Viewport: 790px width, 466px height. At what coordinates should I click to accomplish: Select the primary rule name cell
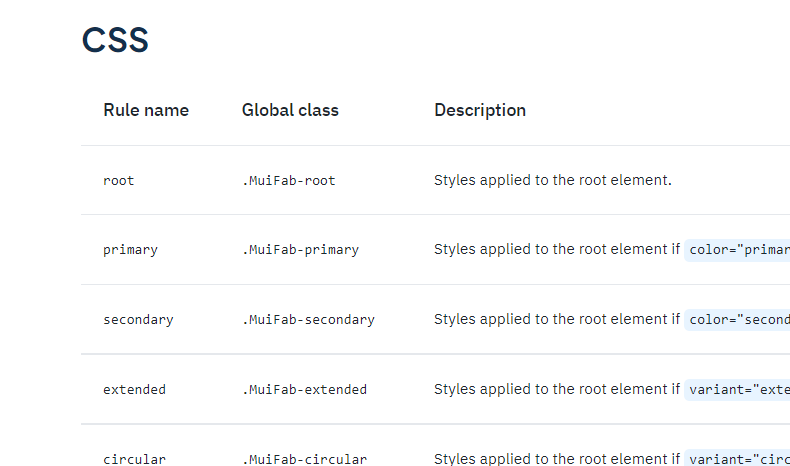[130, 250]
